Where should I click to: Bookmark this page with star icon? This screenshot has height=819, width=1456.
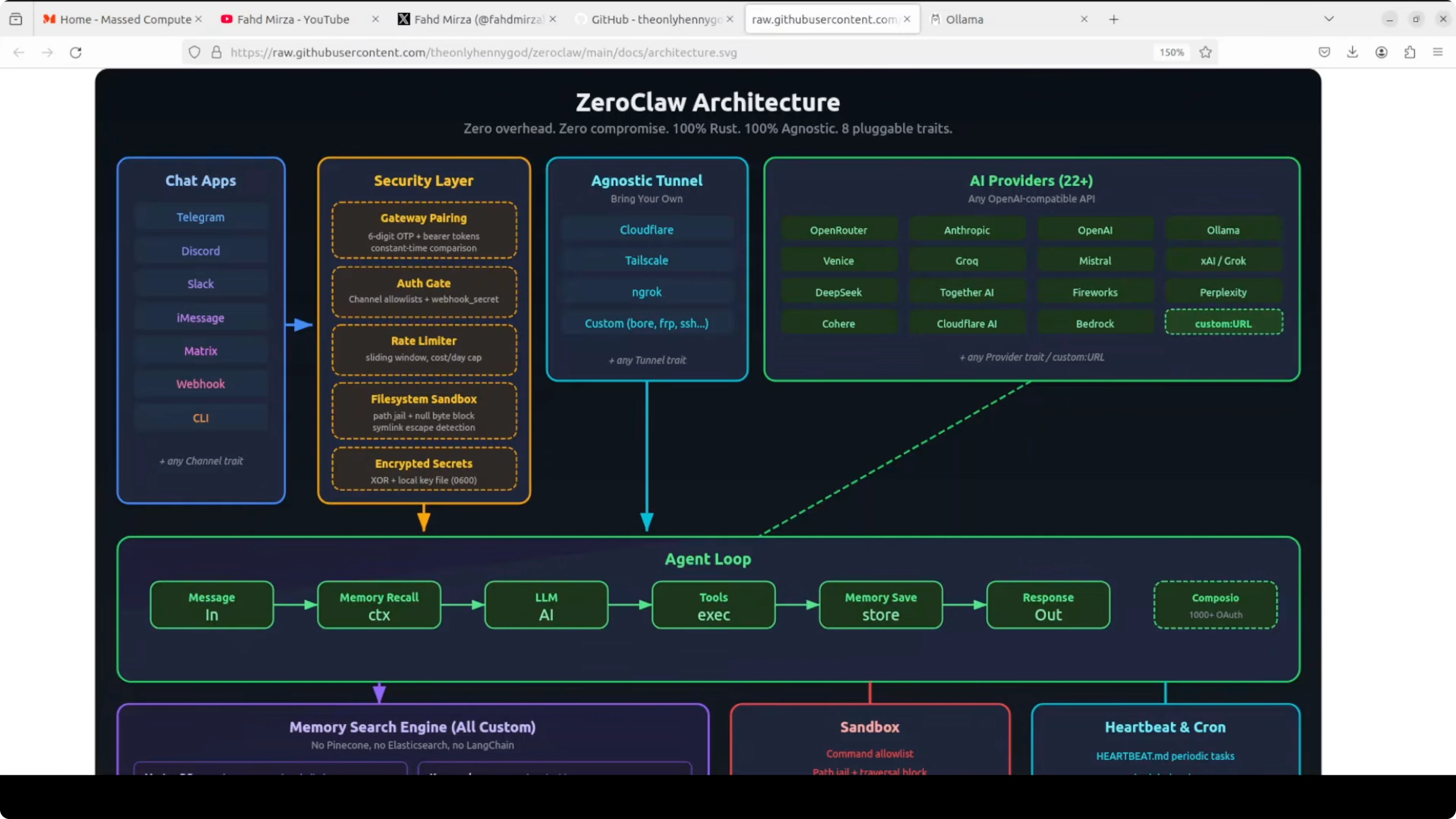tap(1206, 53)
